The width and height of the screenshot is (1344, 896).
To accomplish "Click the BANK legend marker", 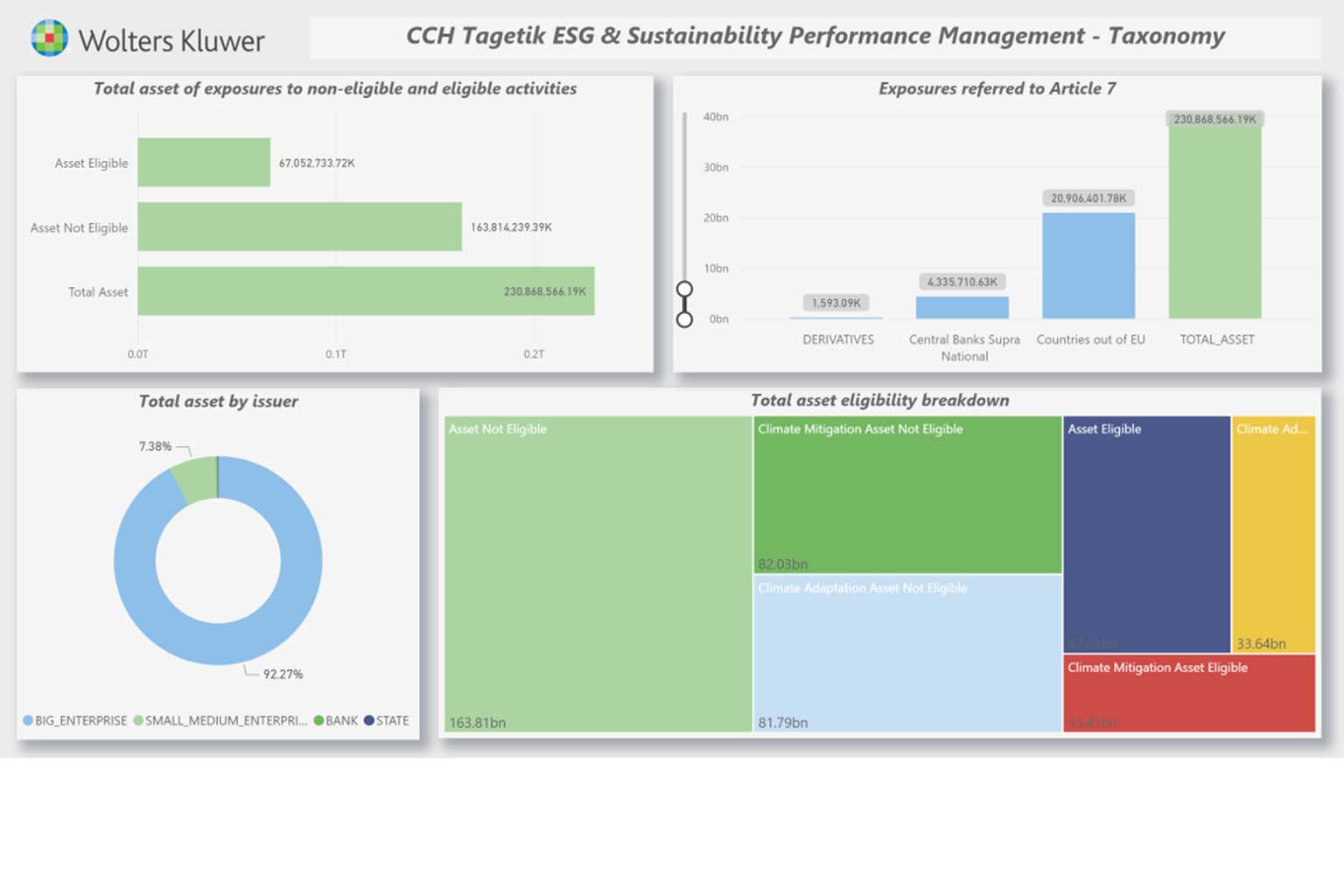I will [x=318, y=720].
